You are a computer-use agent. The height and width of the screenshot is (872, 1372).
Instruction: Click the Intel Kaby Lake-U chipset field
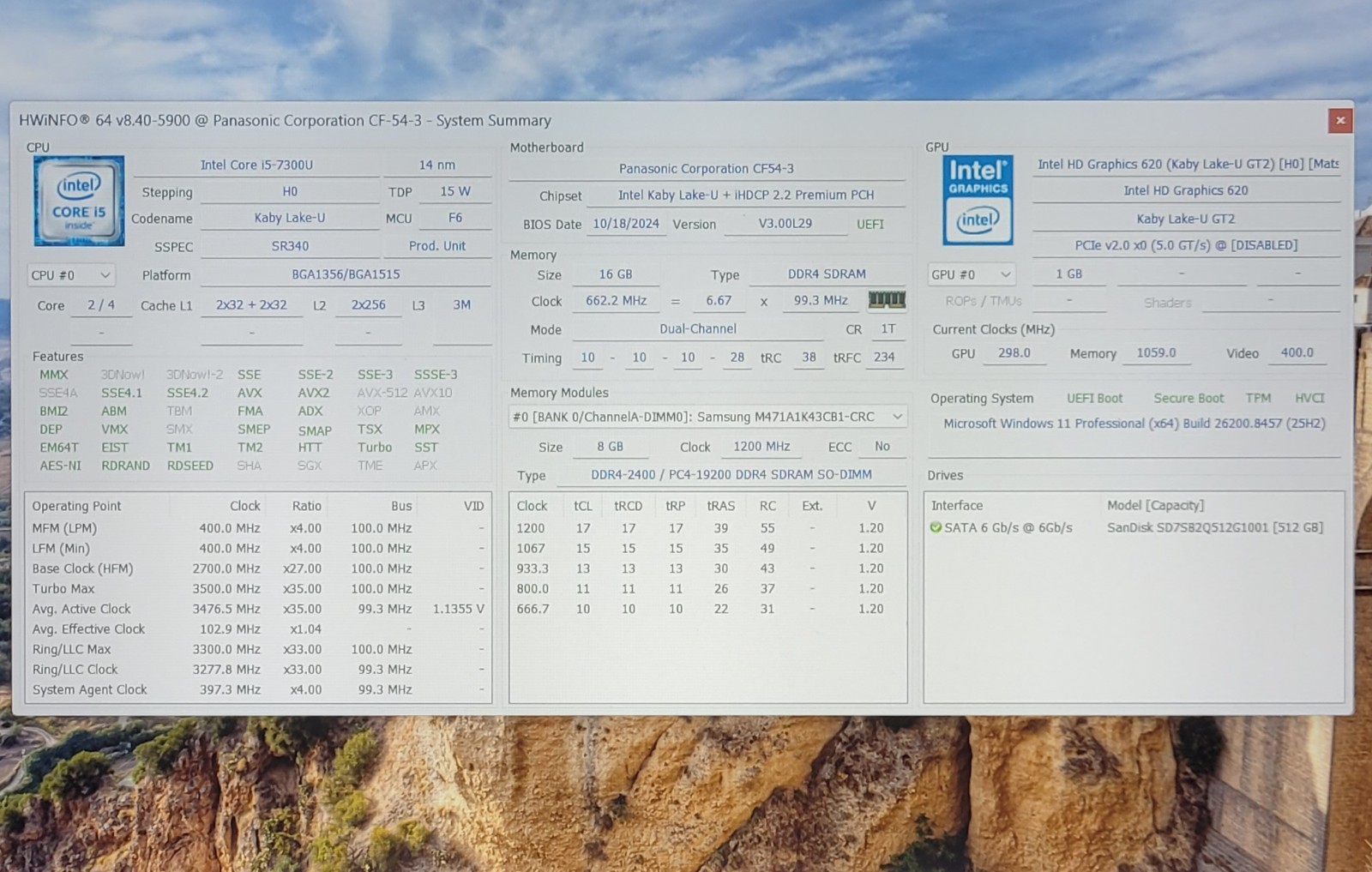click(746, 195)
